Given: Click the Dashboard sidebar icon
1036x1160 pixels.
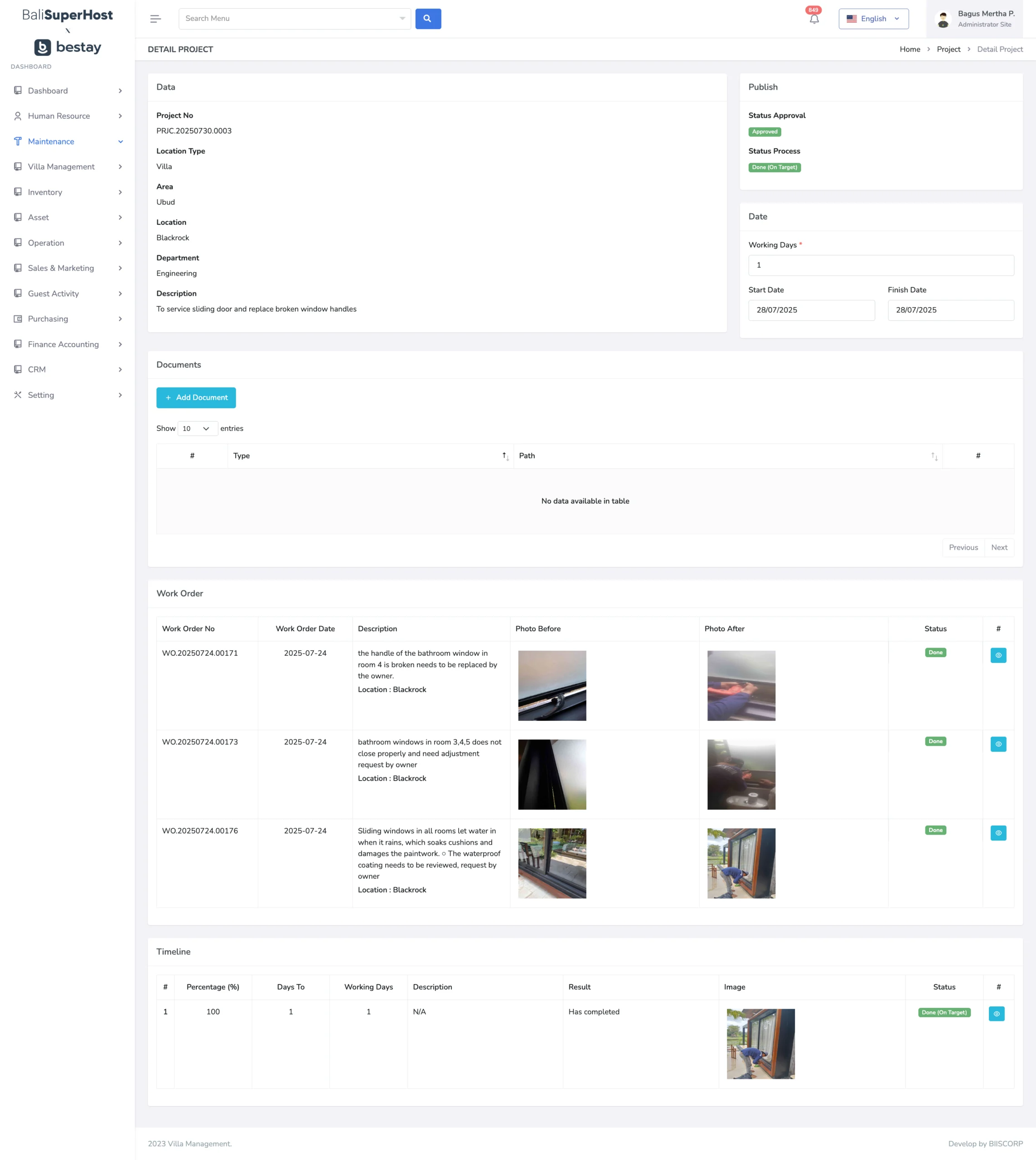Looking at the screenshot, I should click(x=18, y=91).
